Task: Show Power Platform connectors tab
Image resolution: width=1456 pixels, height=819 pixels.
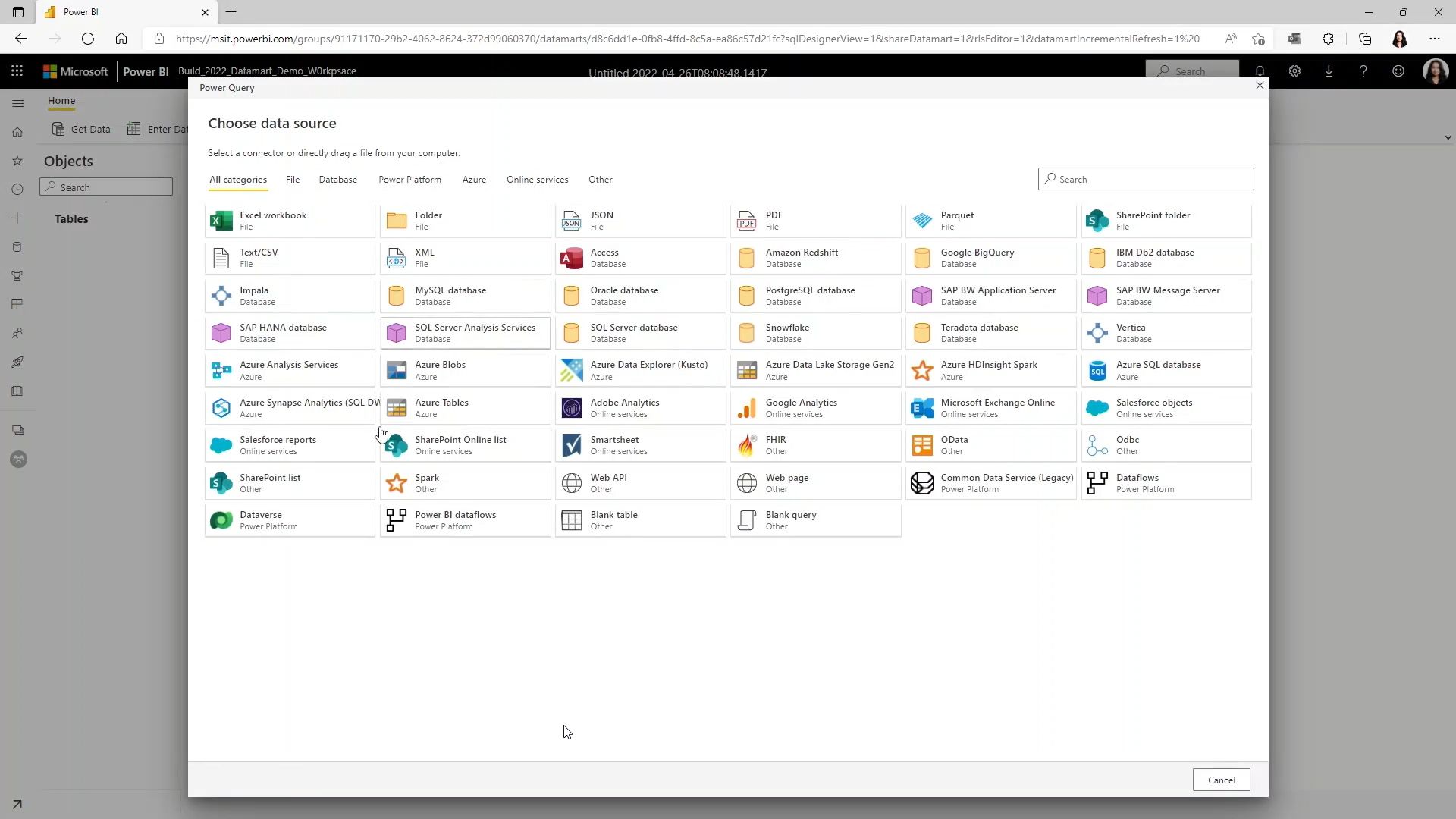Action: pyautogui.click(x=409, y=180)
